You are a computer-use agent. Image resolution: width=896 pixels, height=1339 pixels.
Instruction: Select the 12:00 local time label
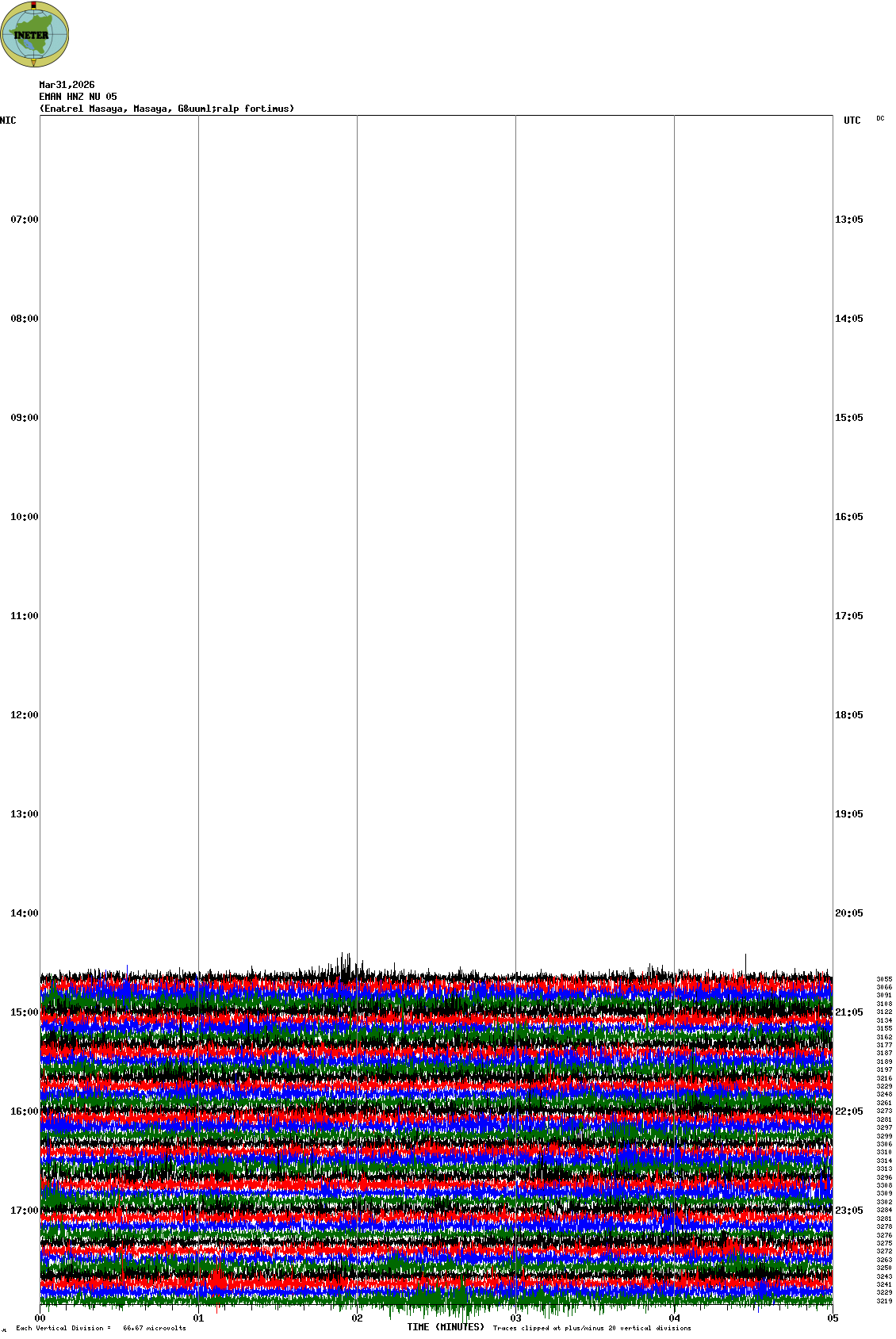pos(24,715)
